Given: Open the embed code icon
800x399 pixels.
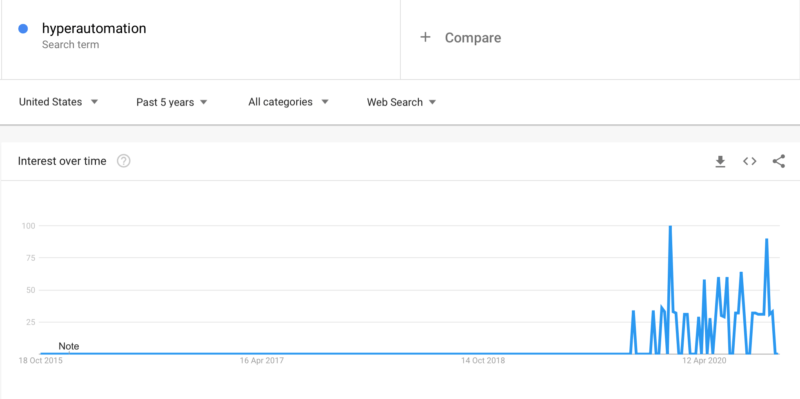Looking at the screenshot, I should pos(749,161).
